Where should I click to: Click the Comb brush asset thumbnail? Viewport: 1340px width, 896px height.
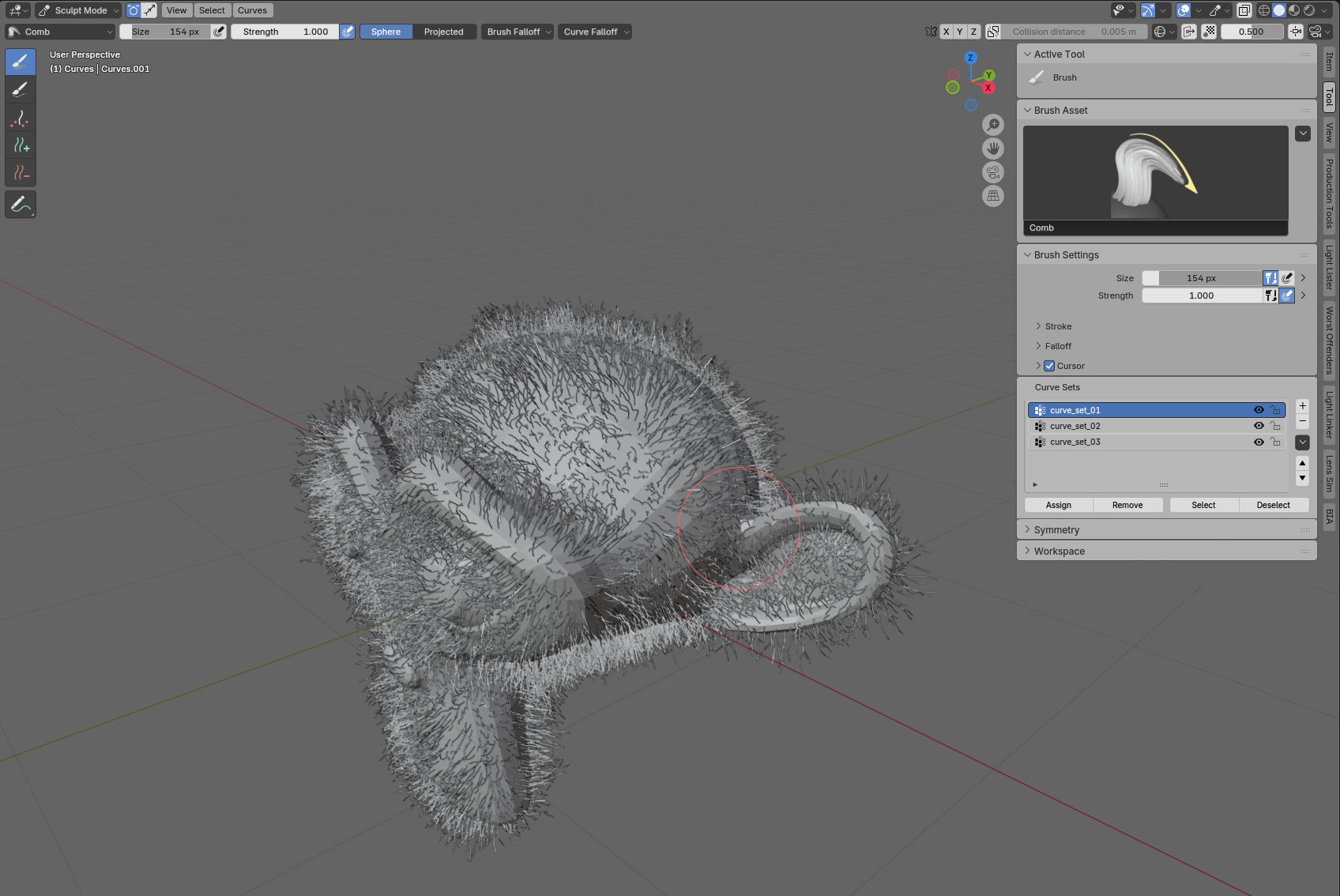pyautogui.click(x=1156, y=180)
